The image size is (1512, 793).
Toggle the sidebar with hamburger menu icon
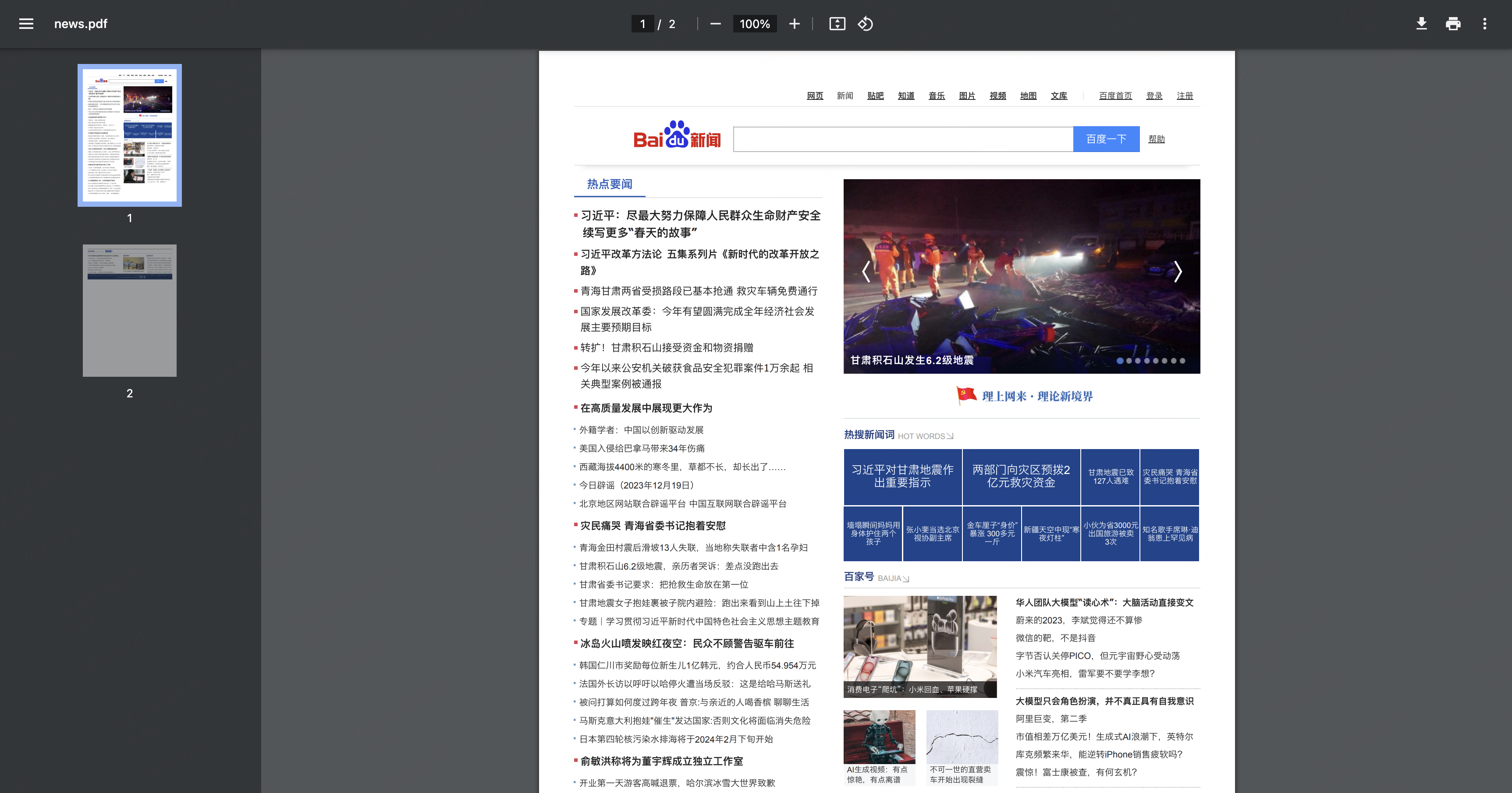(x=26, y=24)
